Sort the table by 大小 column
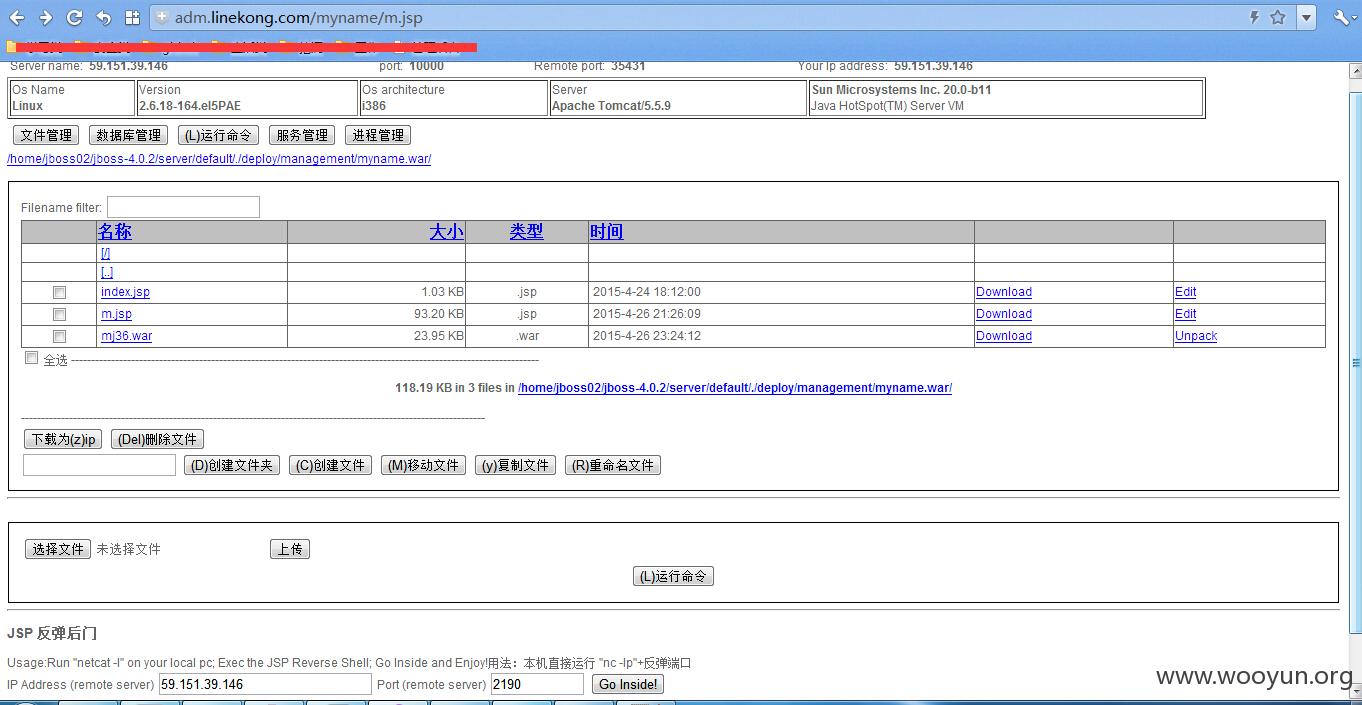The height and width of the screenshot is (705, 1362). (447, 231)
